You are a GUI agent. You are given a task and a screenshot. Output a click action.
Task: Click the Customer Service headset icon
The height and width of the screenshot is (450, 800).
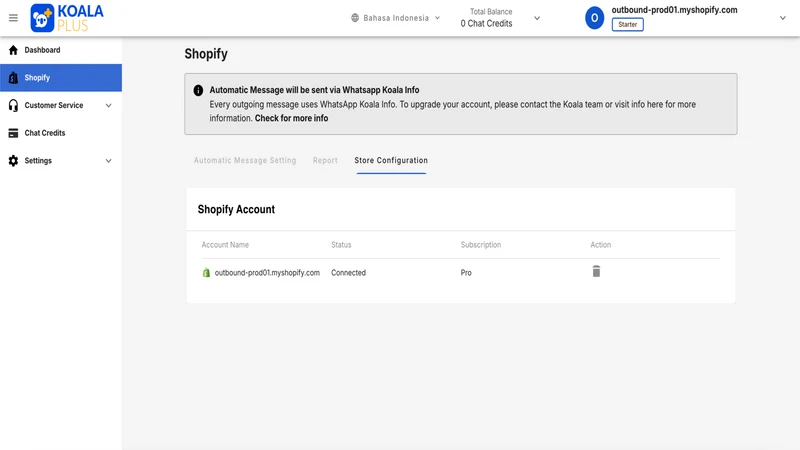pos(13,105)
